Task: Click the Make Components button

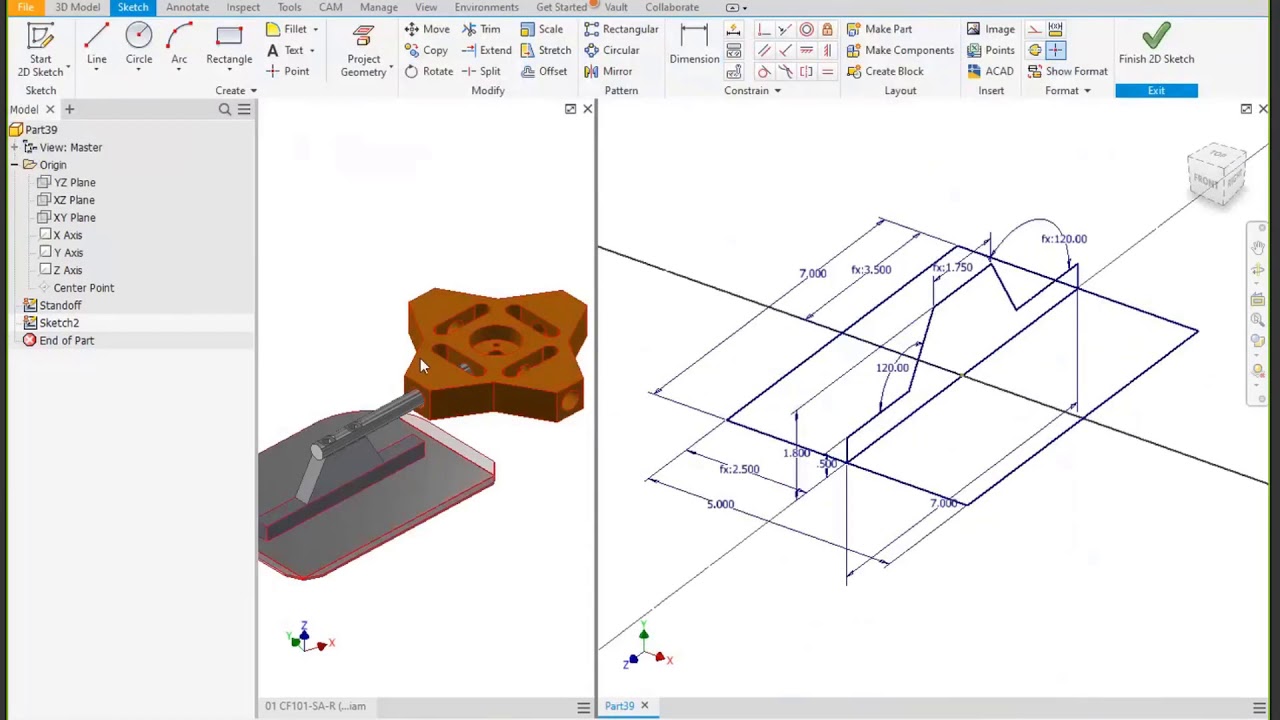Action: (x=900, y=50)
